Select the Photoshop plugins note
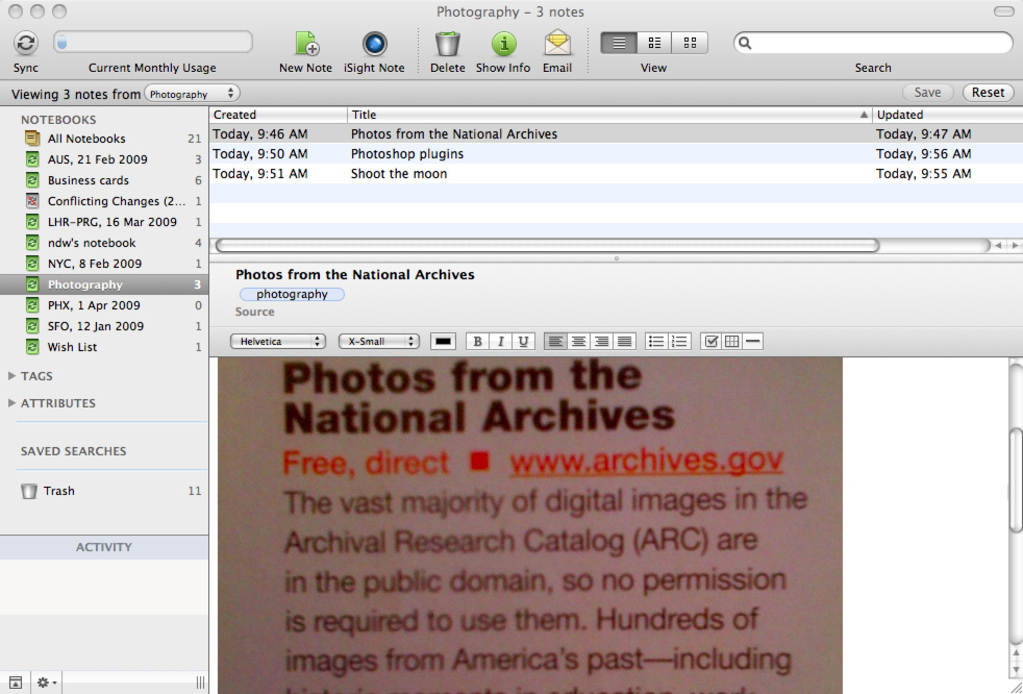Viewport: 1023px width, 694px height. 616,154
